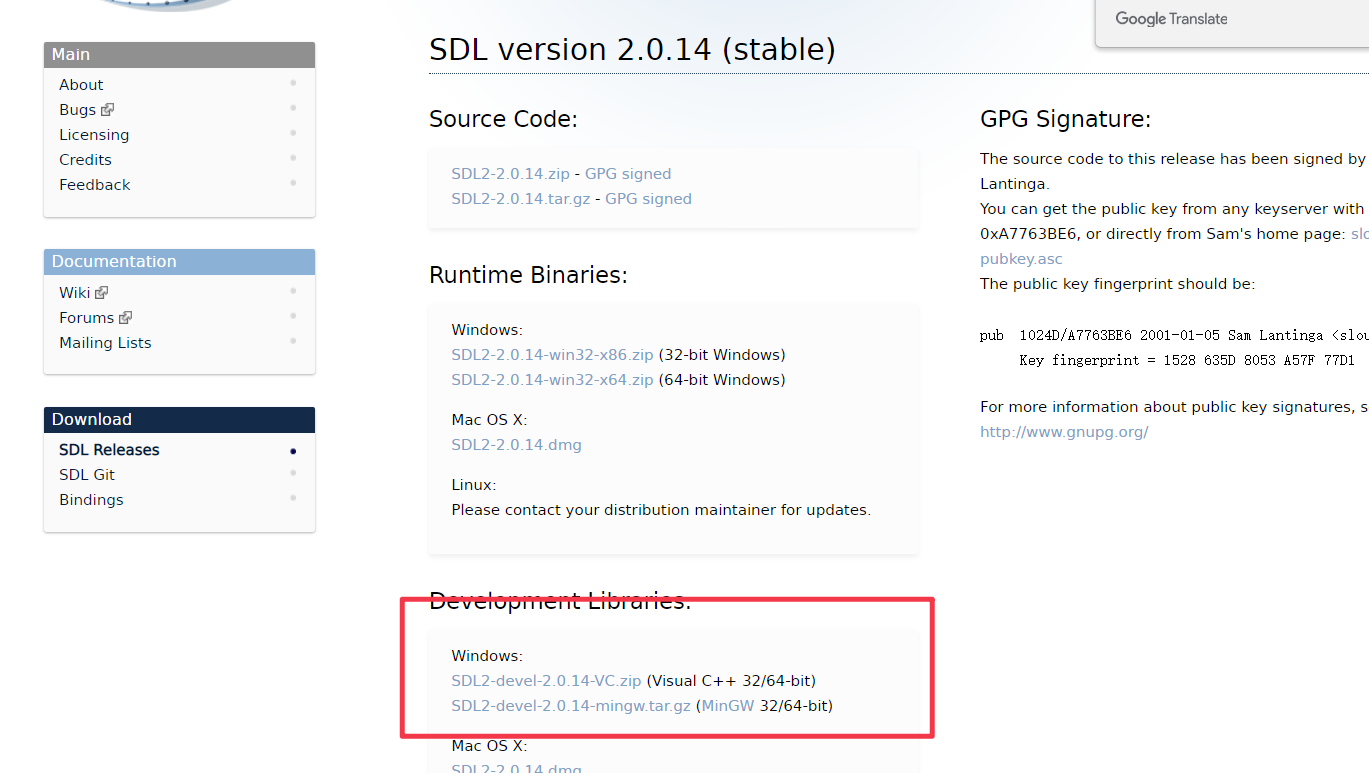Image resolution: width=1369 pixels, height=773 pixels.
Task: Open the Licensing page
Action: [x=93, y=134]
